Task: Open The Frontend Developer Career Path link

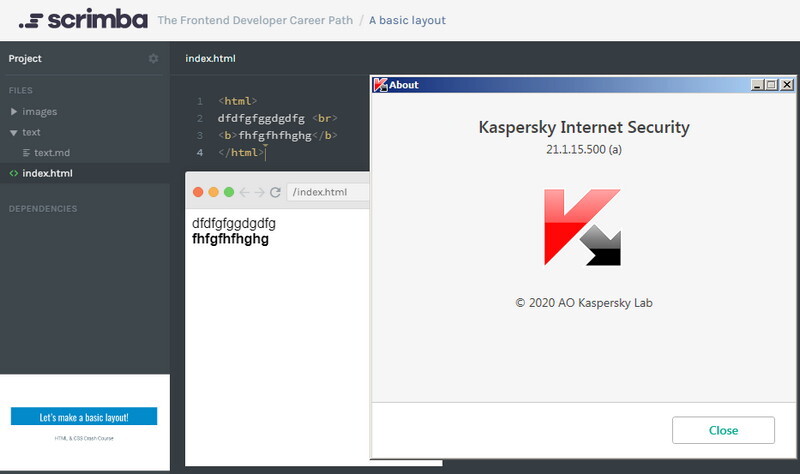Action: tap(255, 20)
